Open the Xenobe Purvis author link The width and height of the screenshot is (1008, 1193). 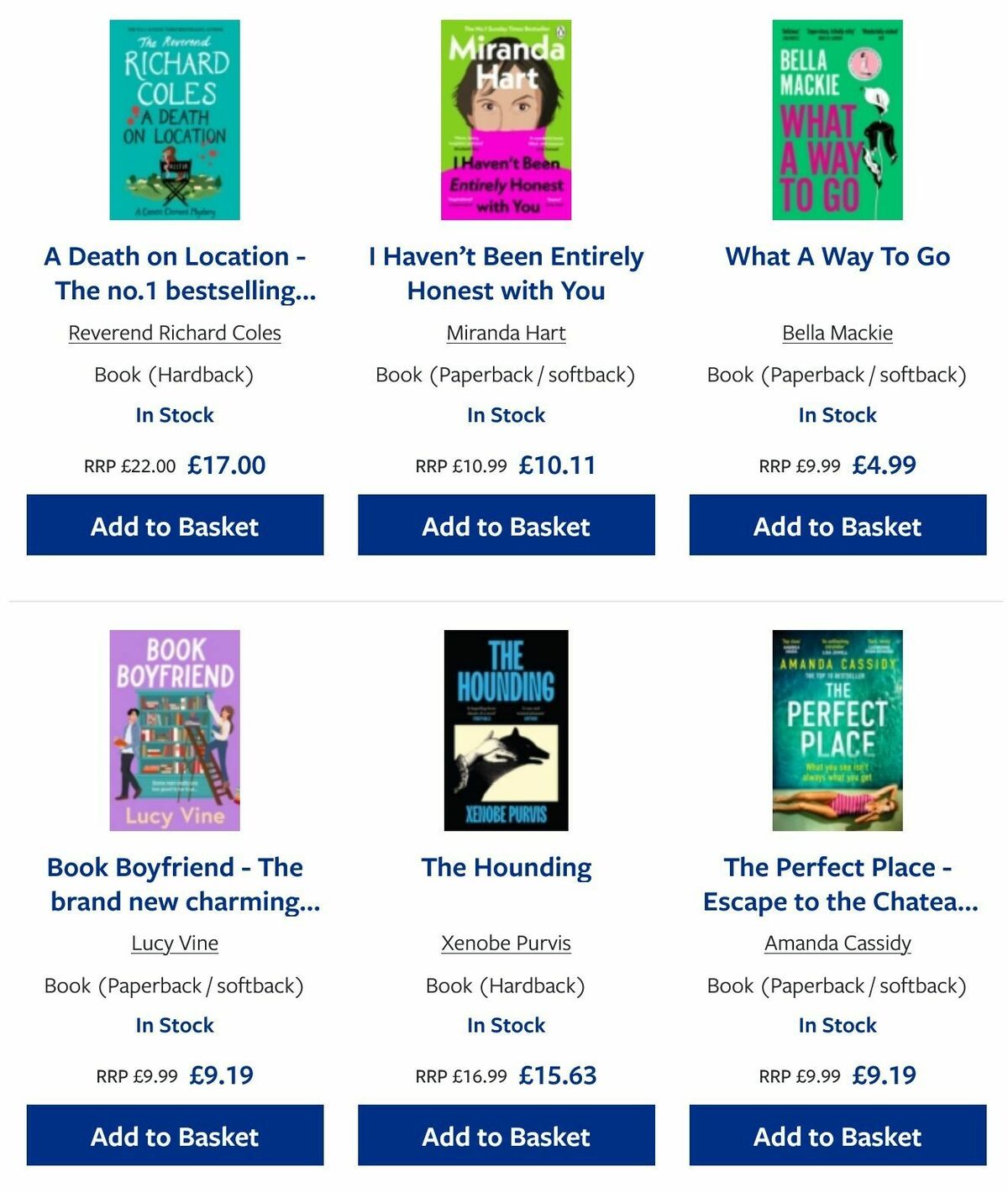pyautogui.click(x=506, y=943)
